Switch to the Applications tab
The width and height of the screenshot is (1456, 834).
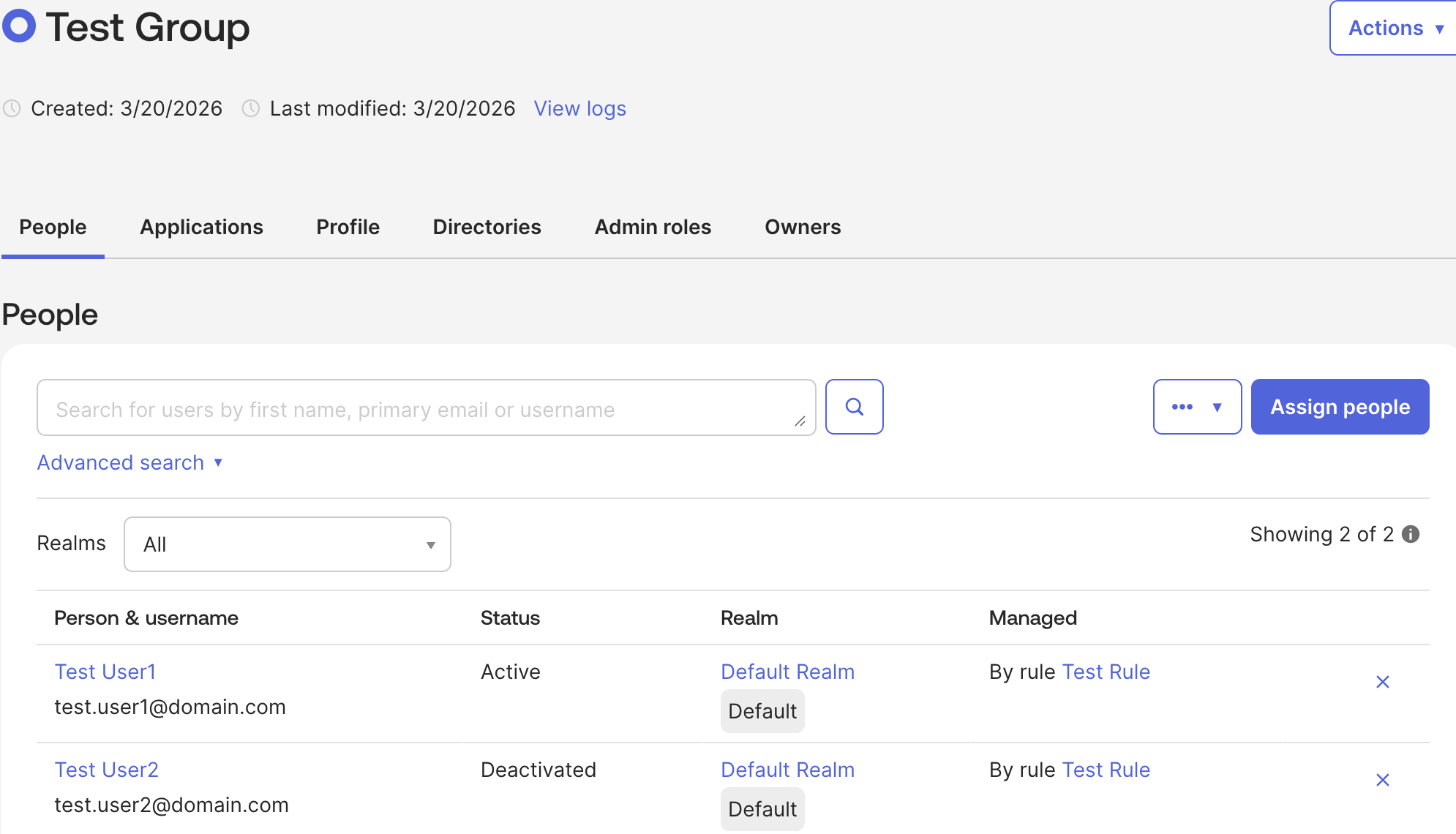(x=201, y=227)
